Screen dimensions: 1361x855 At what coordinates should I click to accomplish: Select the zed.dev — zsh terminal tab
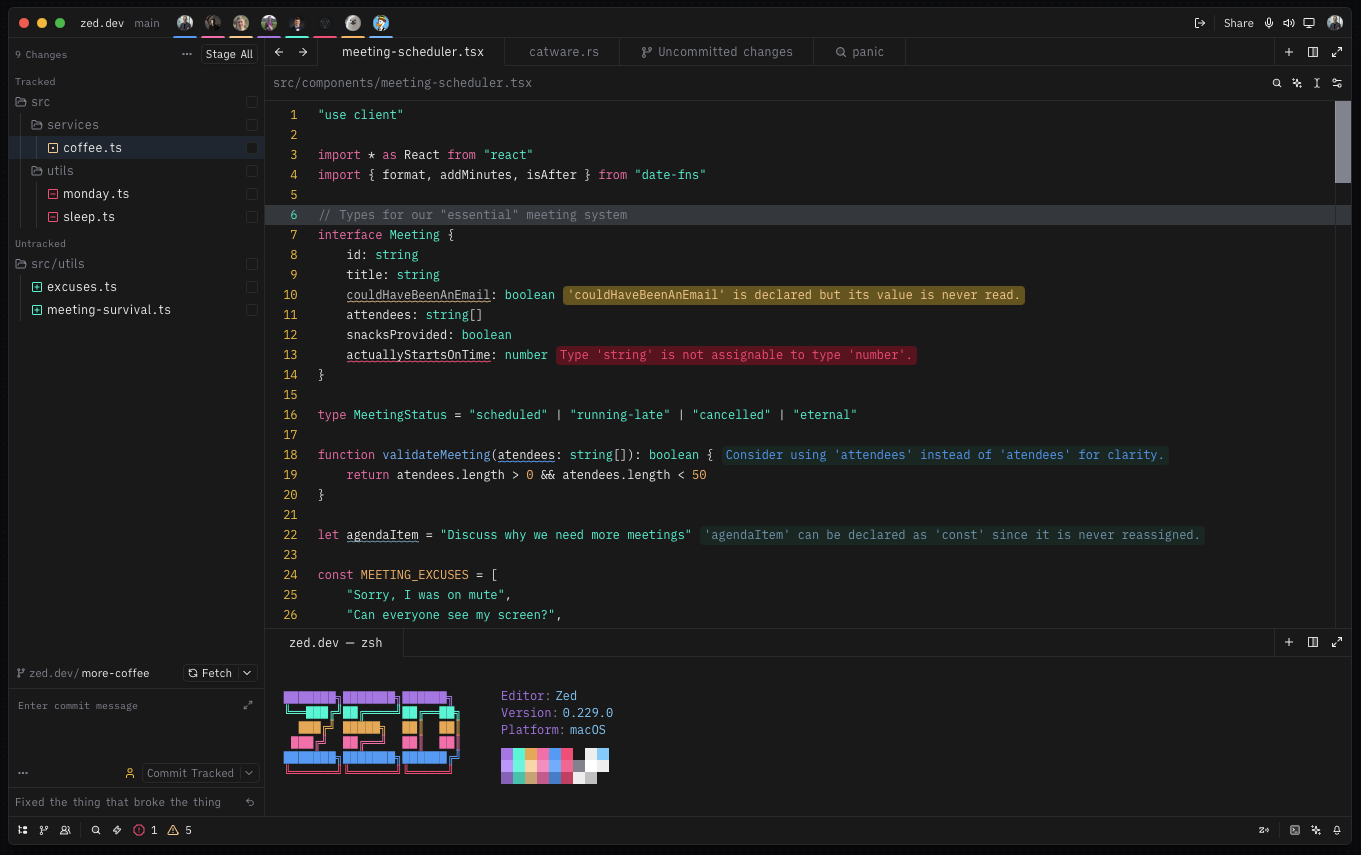336,643
